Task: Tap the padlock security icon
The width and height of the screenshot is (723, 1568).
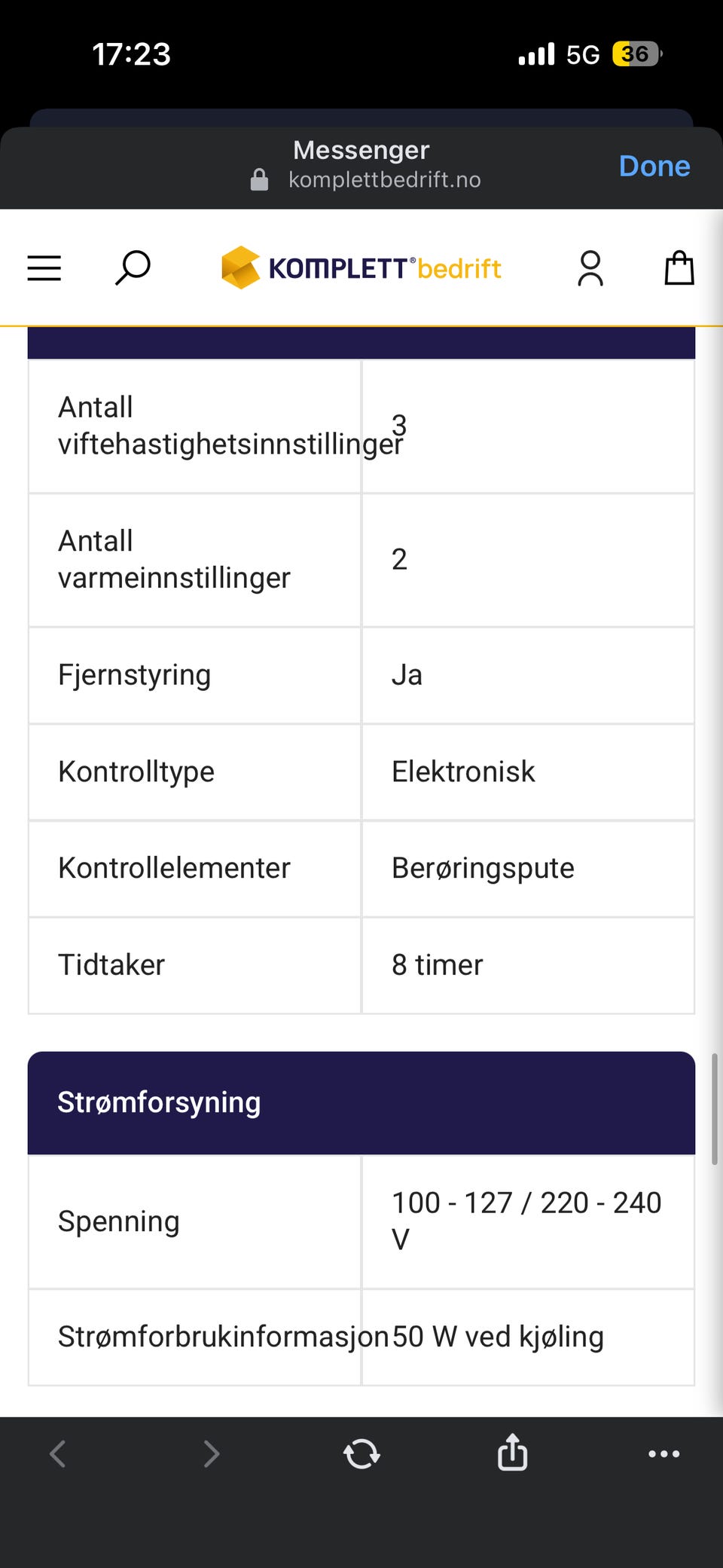Action: (259, 180)
